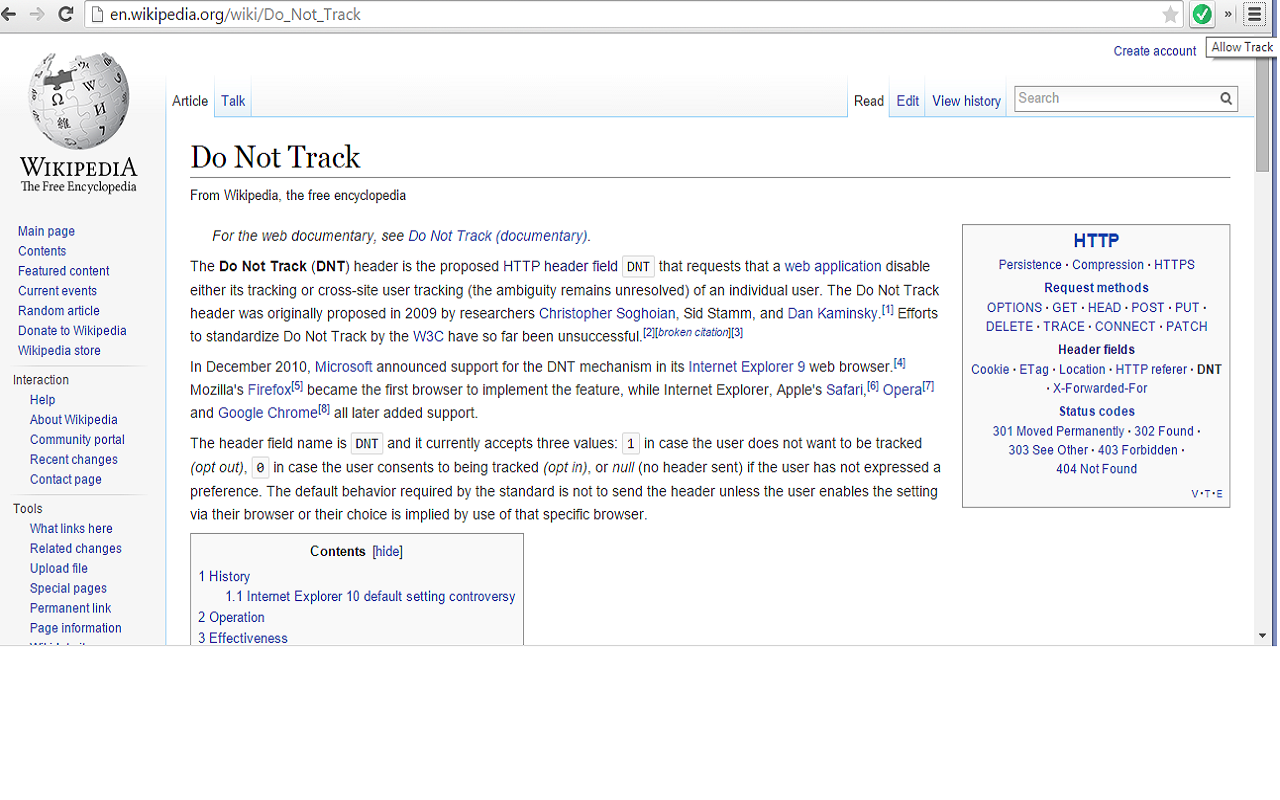This screenshot has height=800, width=1280.
Task: Open Wikipedia store link
Action: (59, 351)
